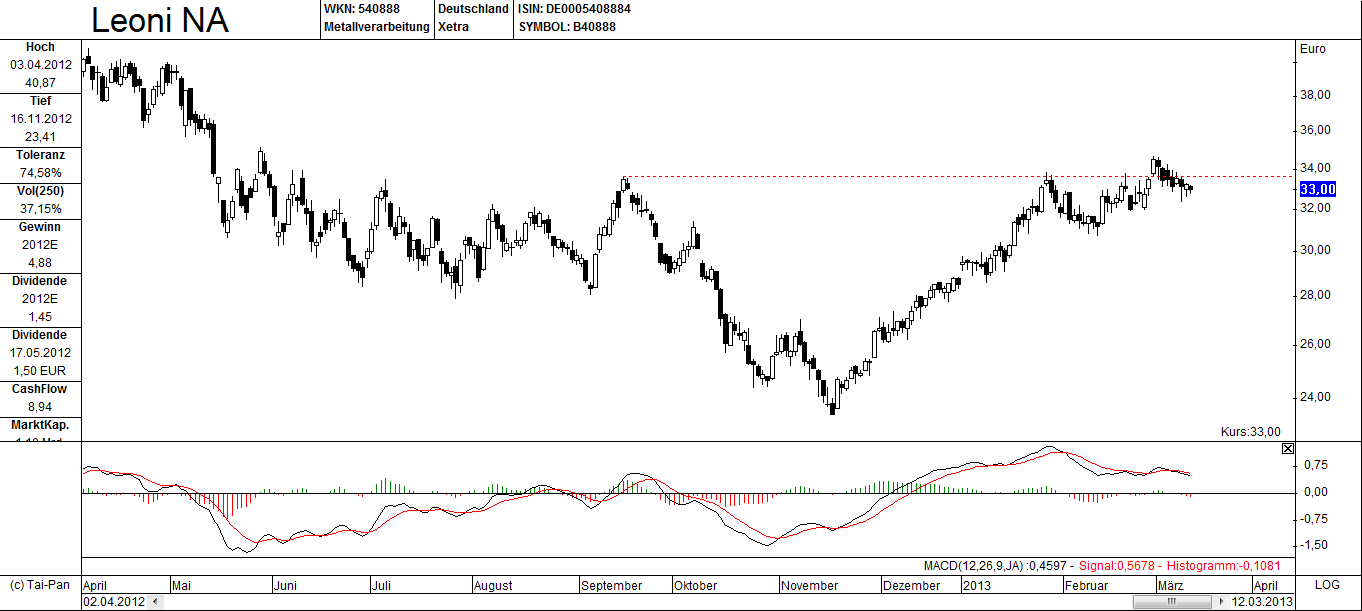Click the low value 23,41
The width and height of the screenshot is (1362, 611).
pyautogui.click(x=41, y=137)
